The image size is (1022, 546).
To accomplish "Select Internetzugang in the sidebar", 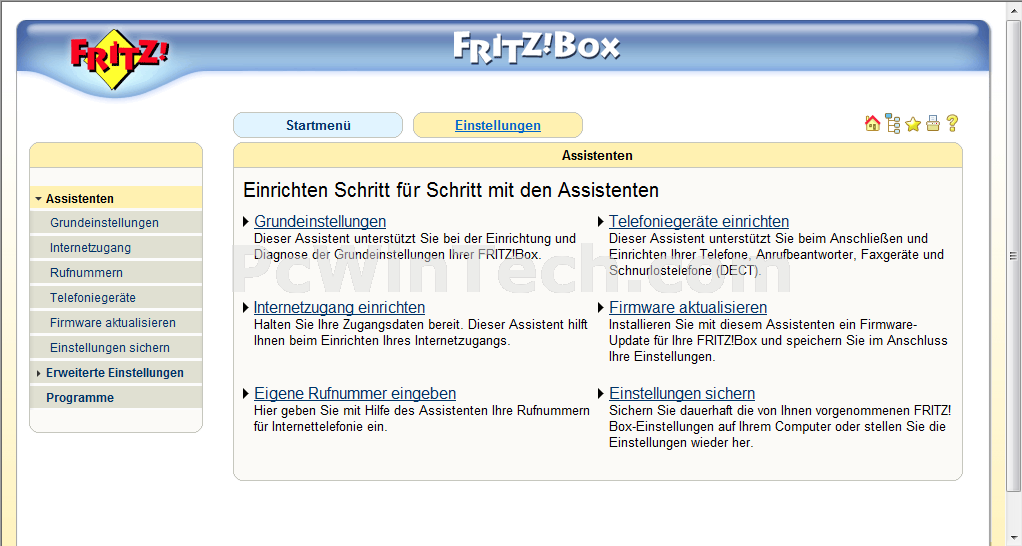I will (x=116, y=248).
